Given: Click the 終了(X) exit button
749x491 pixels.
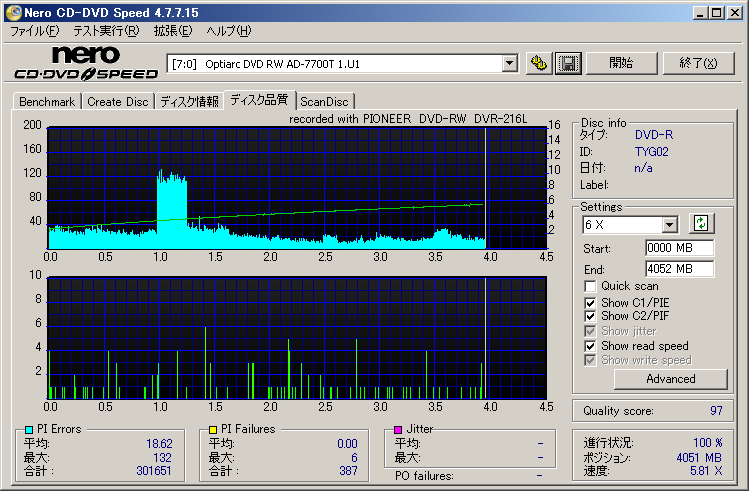Looking at the screenshot, I should (x=698, y=63).
